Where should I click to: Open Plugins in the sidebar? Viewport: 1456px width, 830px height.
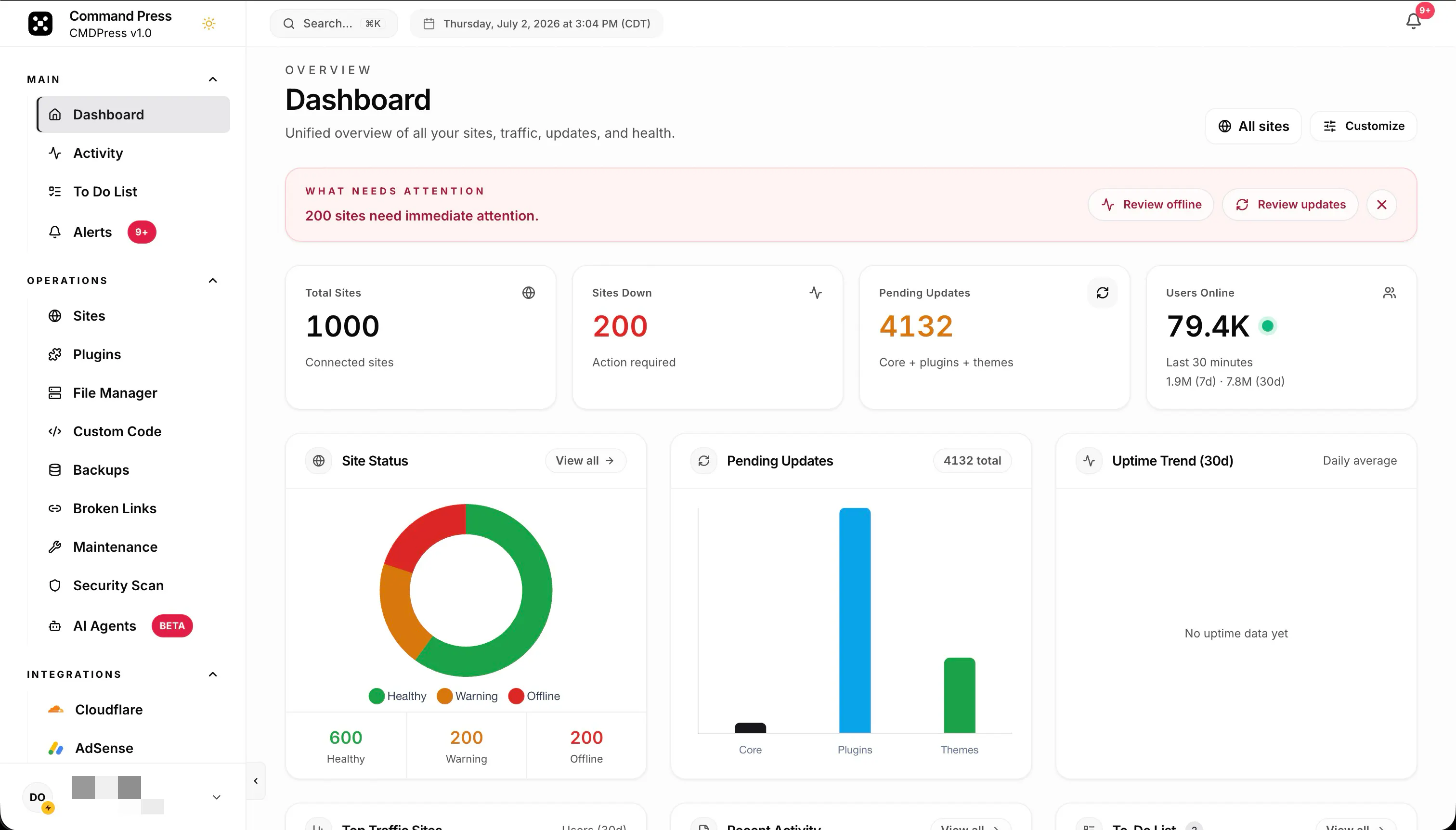pos(133,354)
